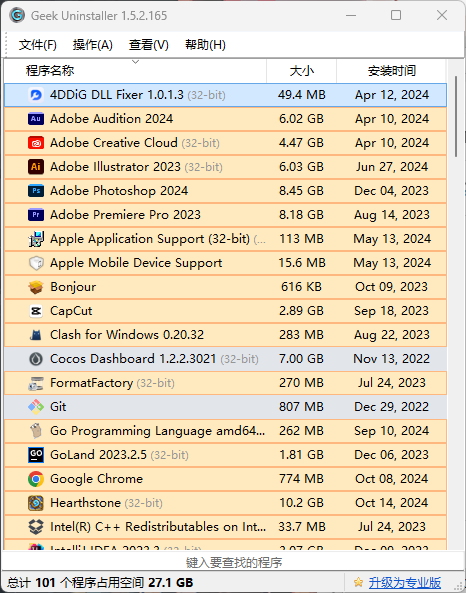Click the star icon beside the upgrade link

[358, 582]
